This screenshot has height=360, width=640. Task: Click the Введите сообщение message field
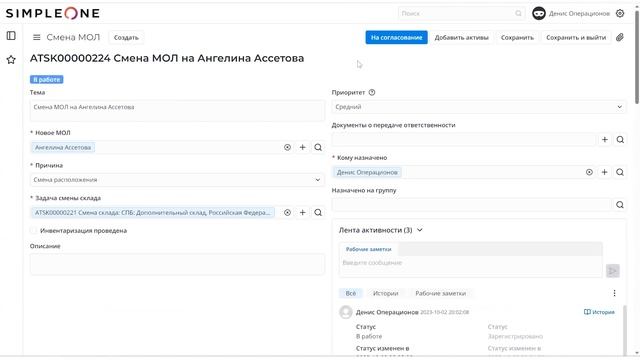pos(471,266)
